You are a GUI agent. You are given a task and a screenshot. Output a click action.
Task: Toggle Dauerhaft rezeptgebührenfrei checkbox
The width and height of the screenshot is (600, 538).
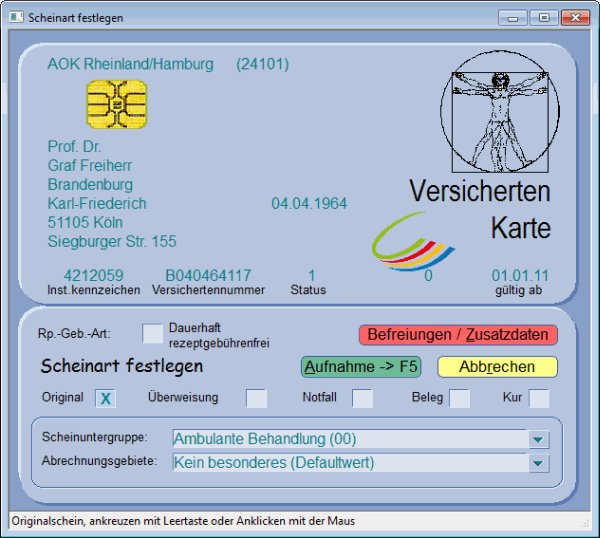click(152, 334)
